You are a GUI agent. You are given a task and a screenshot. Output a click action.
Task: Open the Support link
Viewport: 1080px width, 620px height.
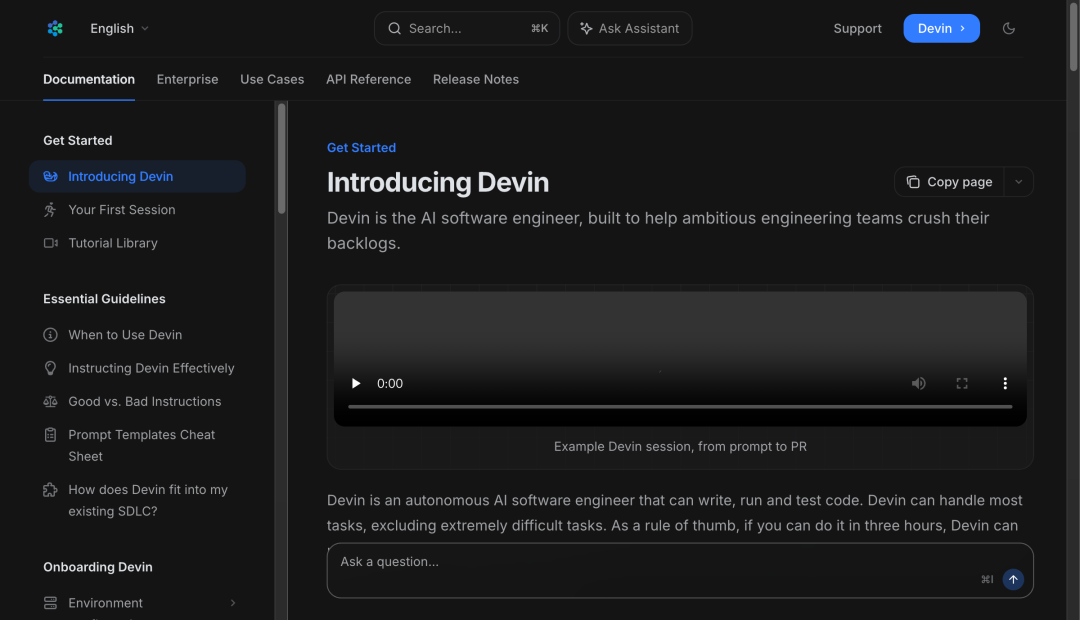(x=857, y=28)
